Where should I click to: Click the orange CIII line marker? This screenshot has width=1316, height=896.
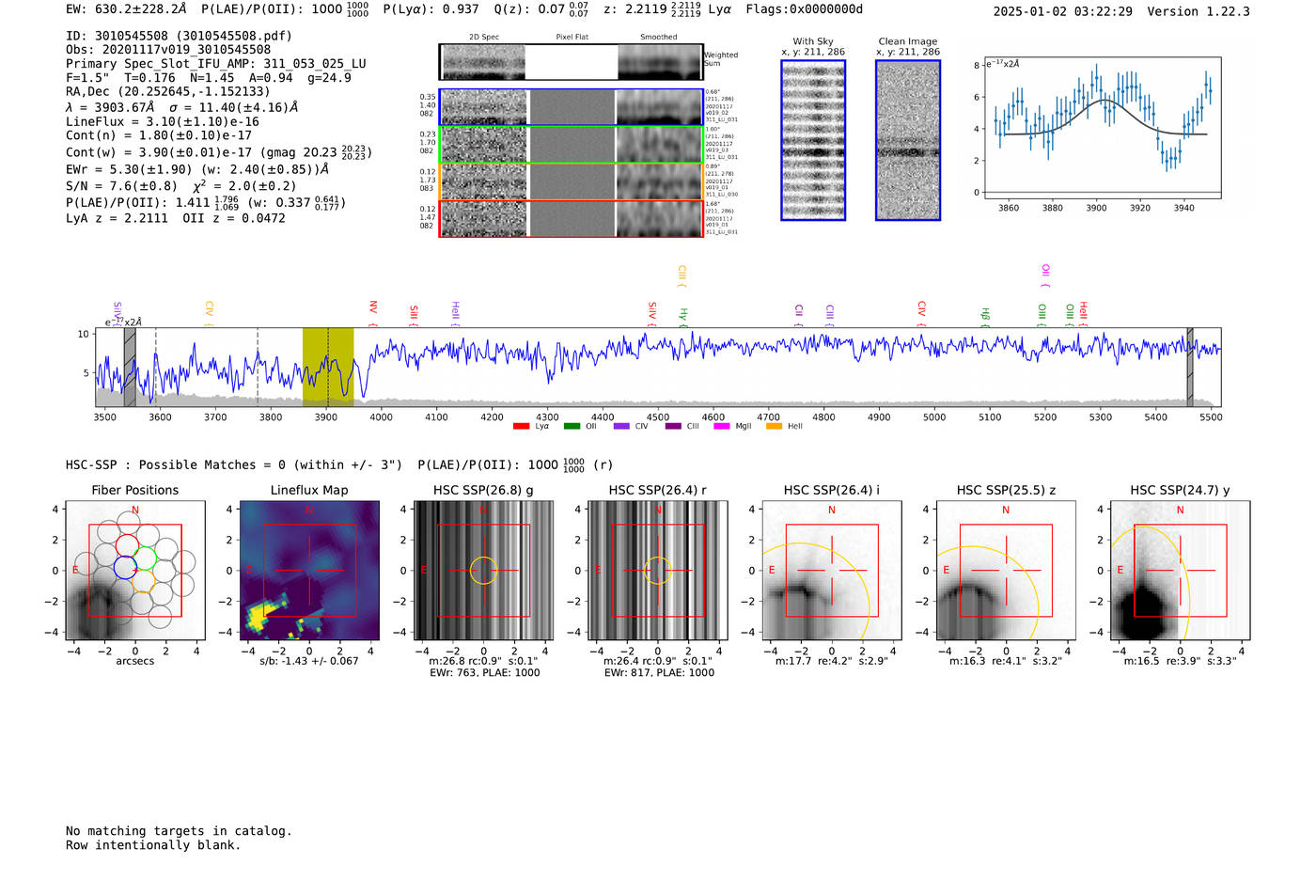coord(681,276)
